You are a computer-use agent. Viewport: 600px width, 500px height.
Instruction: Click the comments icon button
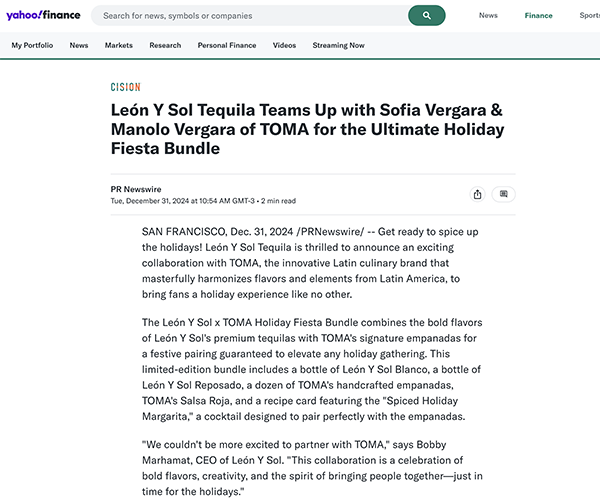[504, 194]
